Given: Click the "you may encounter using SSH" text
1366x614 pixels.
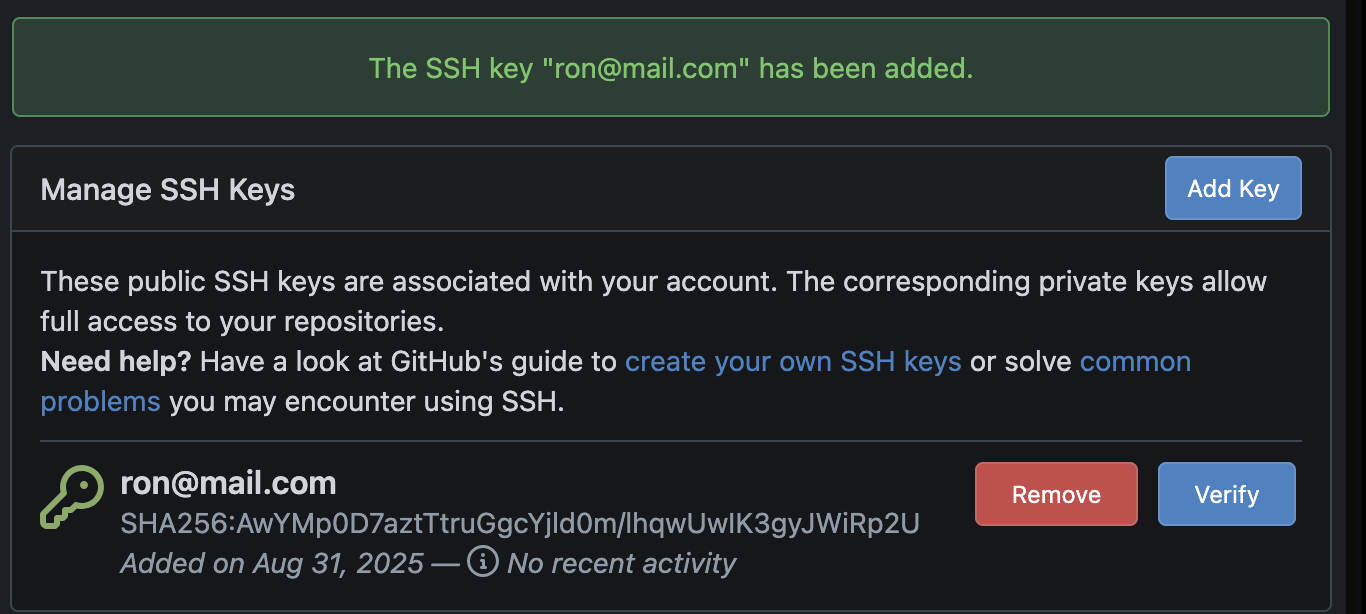Looking at the screenshot, I should (x=367, y=402).
